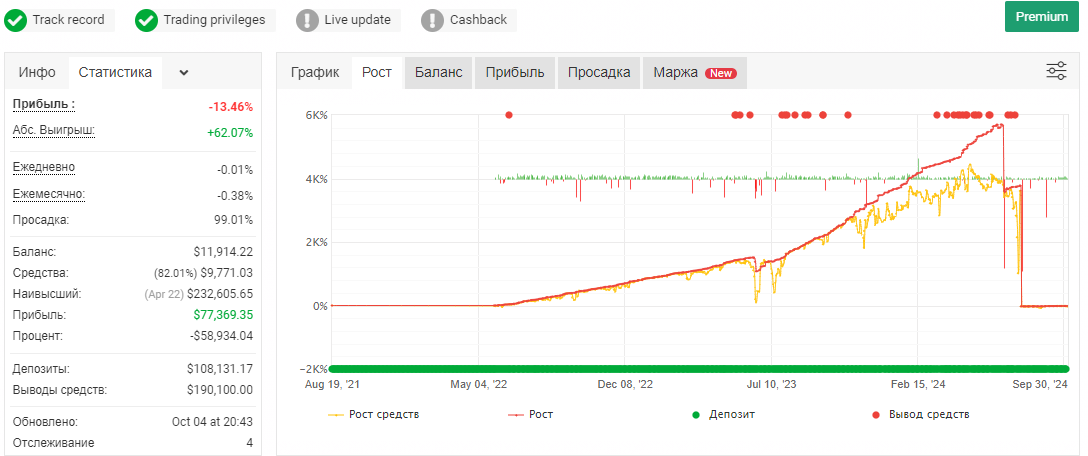Click the May 04, '22 axis date label
The width and height of the screenshot is (1088, 456).
click(479, 384)
